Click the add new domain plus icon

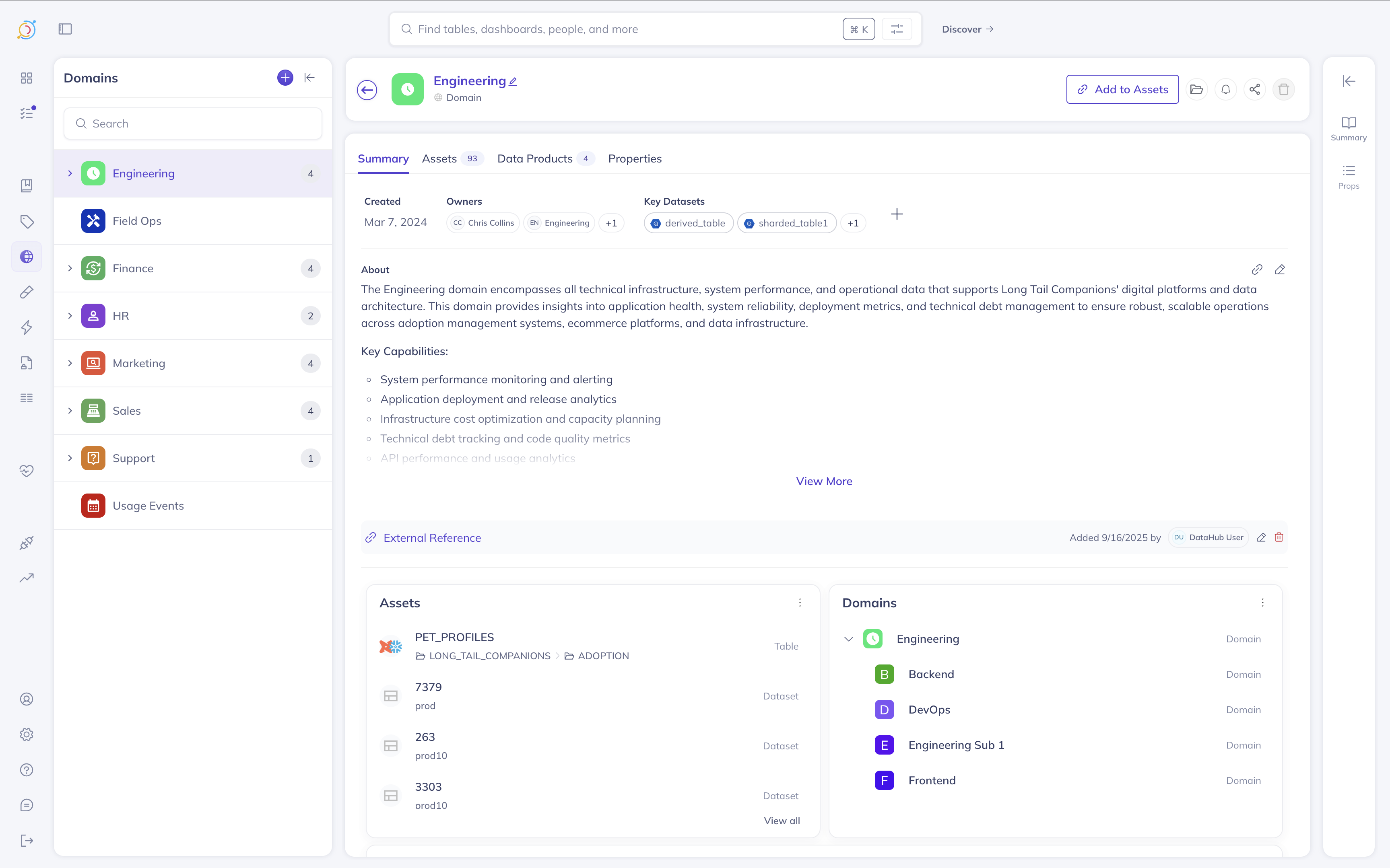click(285, 78)
